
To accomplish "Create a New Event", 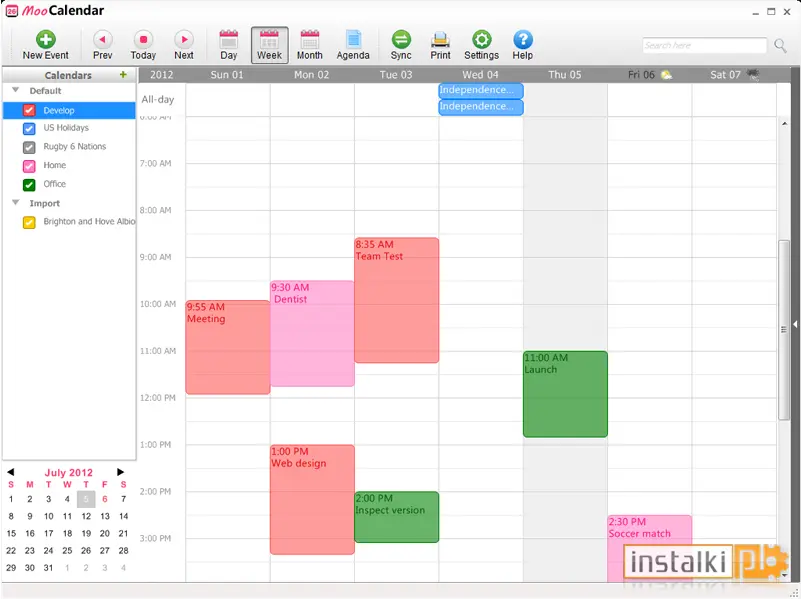I will pyautogui.click(x=45, y=45).
